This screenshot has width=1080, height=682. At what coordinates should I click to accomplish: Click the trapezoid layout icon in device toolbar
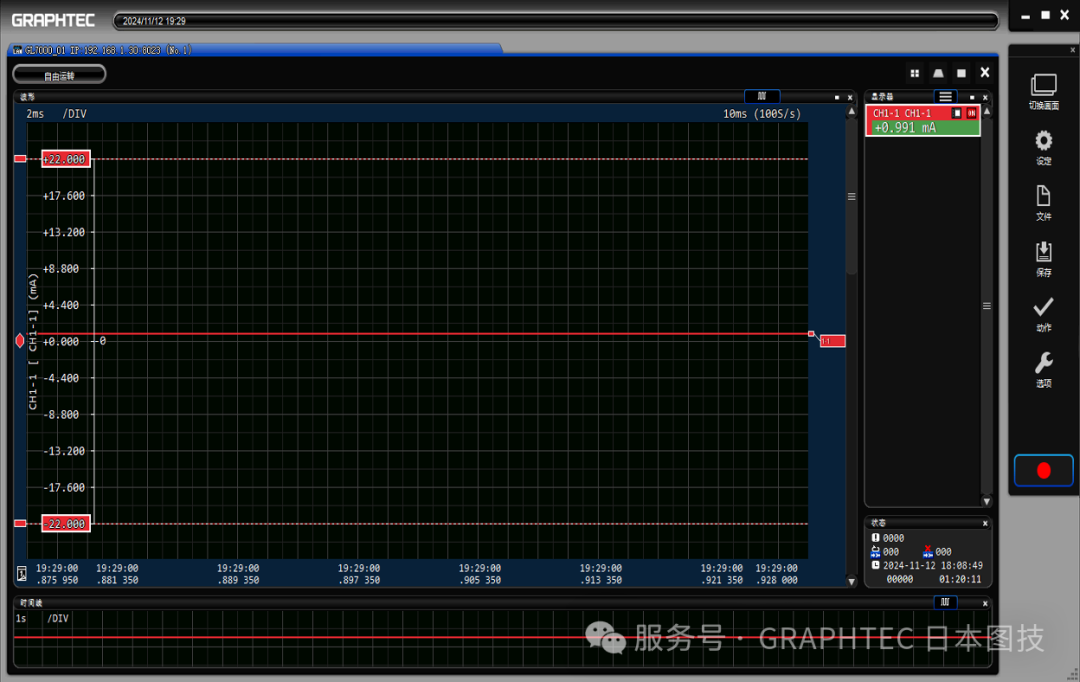click(938, 73)
